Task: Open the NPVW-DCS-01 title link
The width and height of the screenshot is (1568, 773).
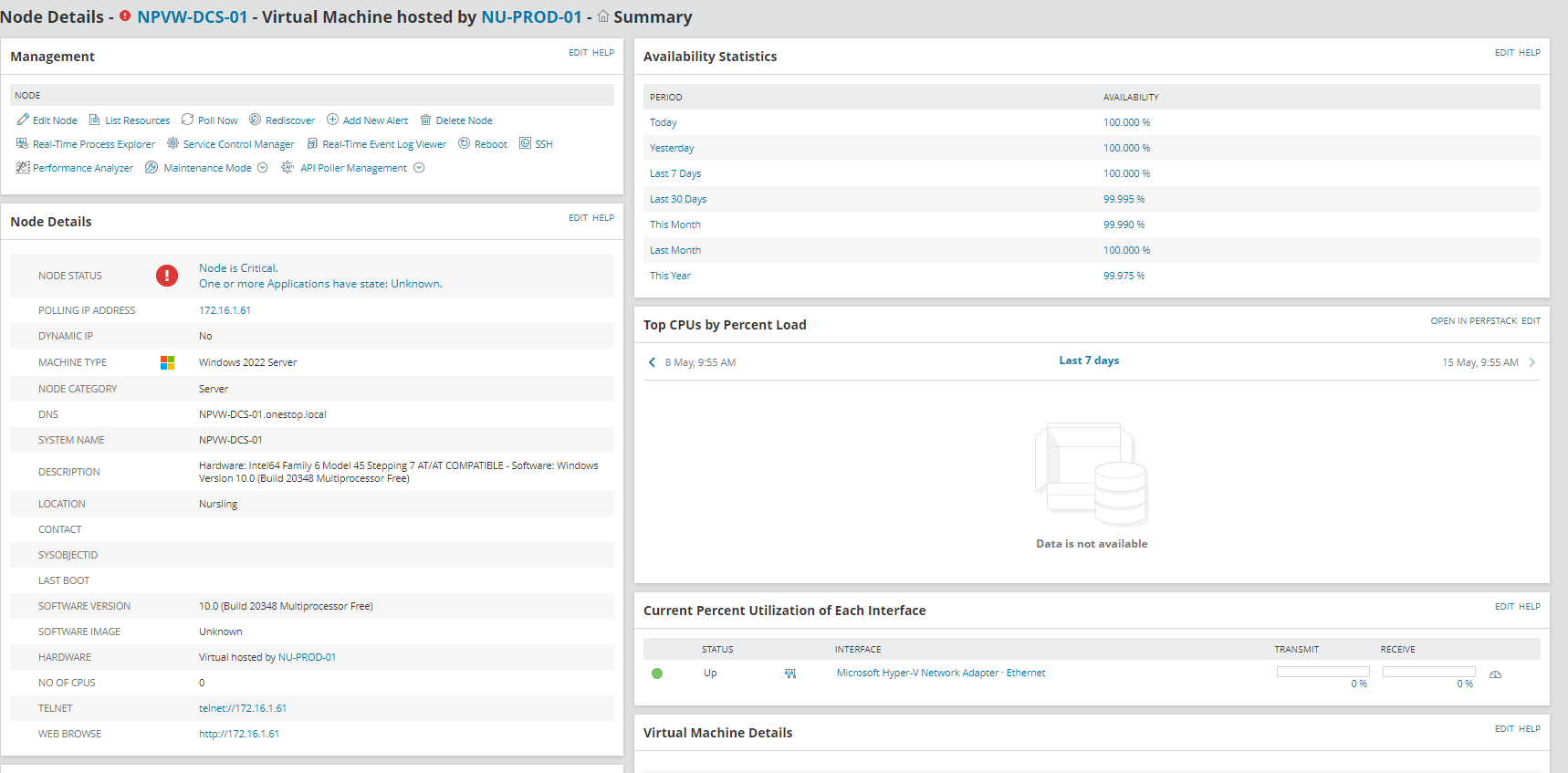Action: [193, 16]
